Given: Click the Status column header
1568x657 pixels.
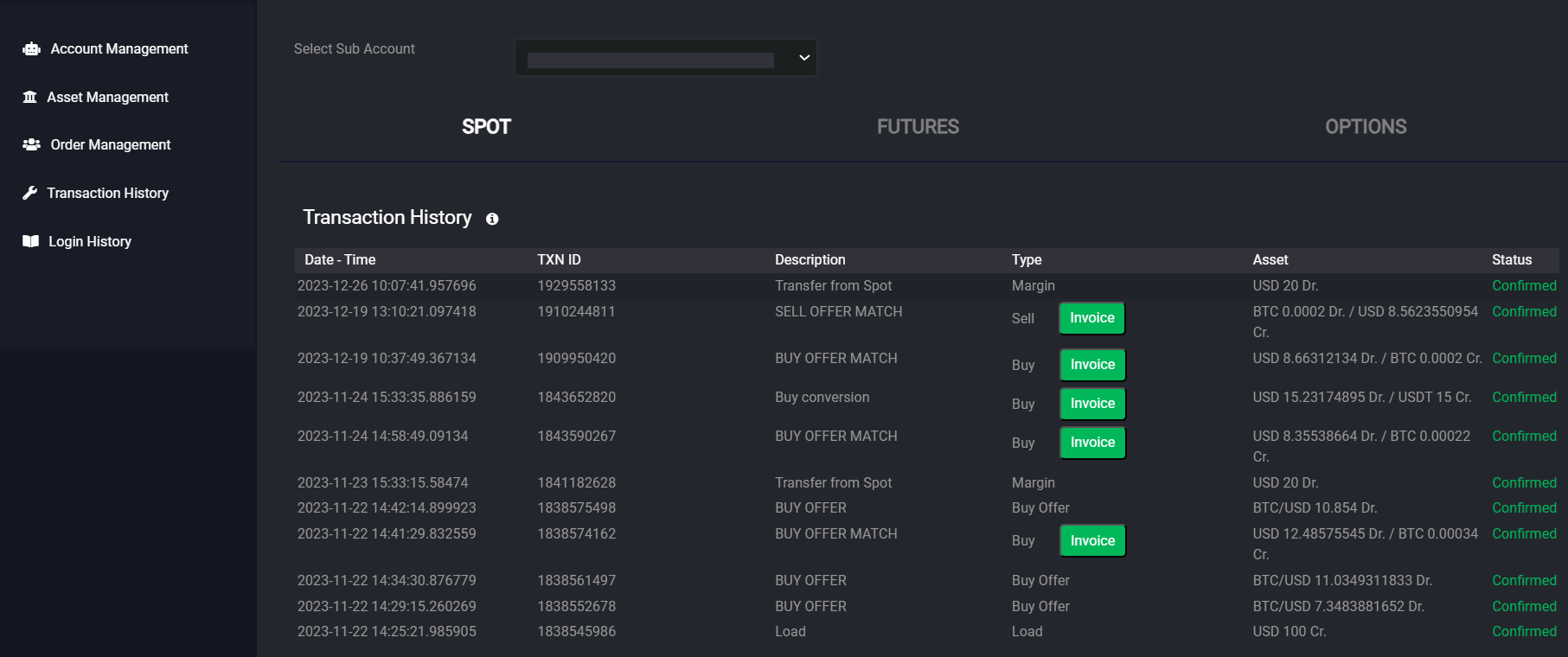Looking at the screenshot, I should [x=1512, y=259].
